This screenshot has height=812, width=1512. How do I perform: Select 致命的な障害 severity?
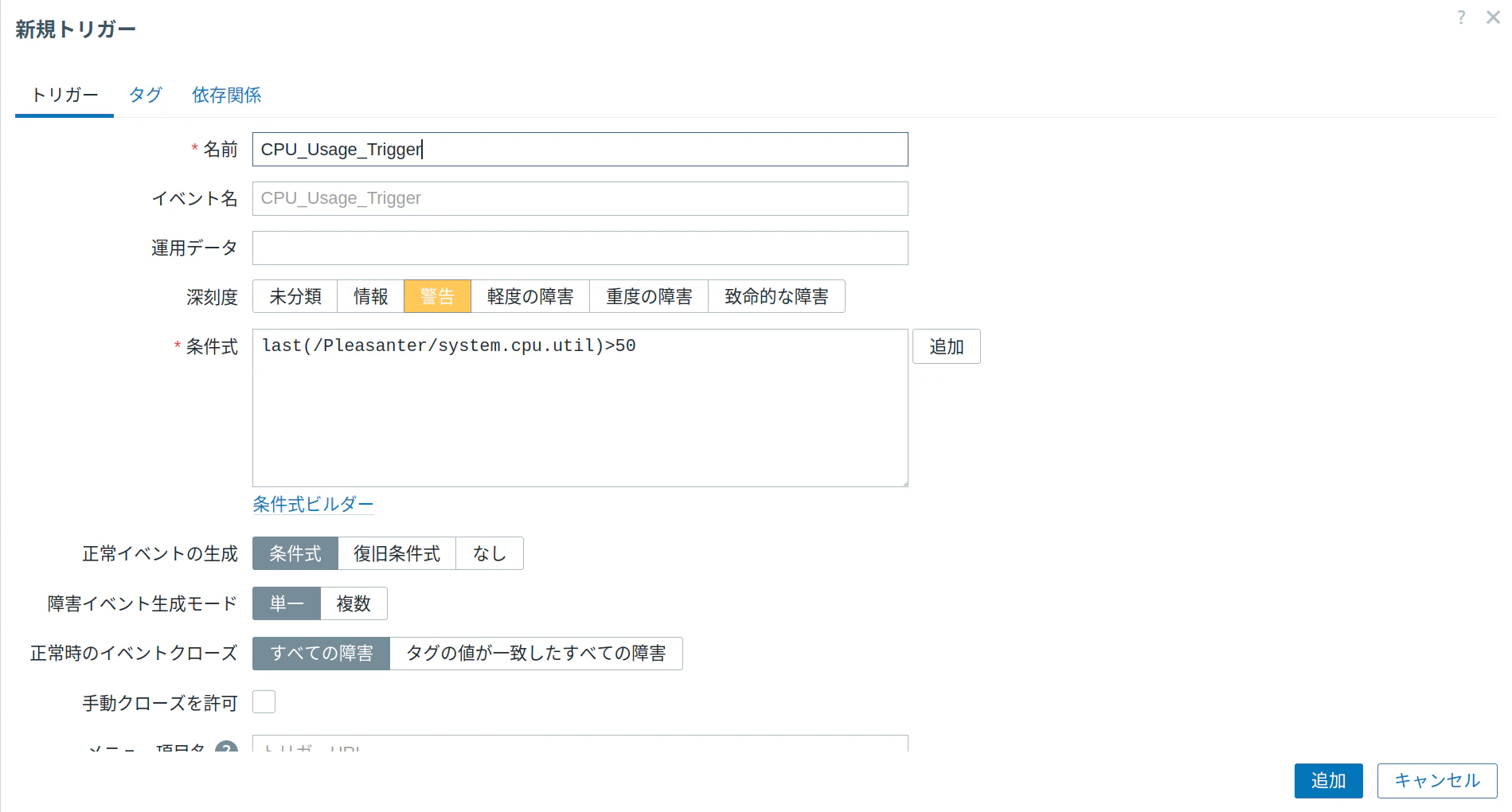tap(776, 297)
